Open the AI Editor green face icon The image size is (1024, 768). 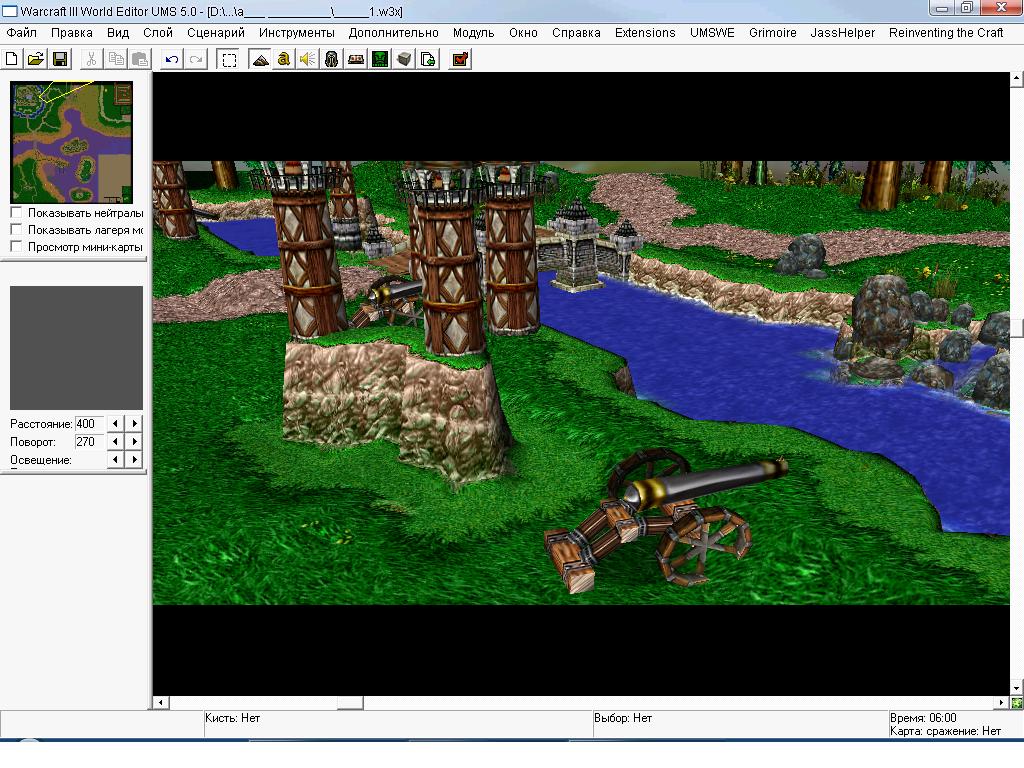[x=380, y=59]
